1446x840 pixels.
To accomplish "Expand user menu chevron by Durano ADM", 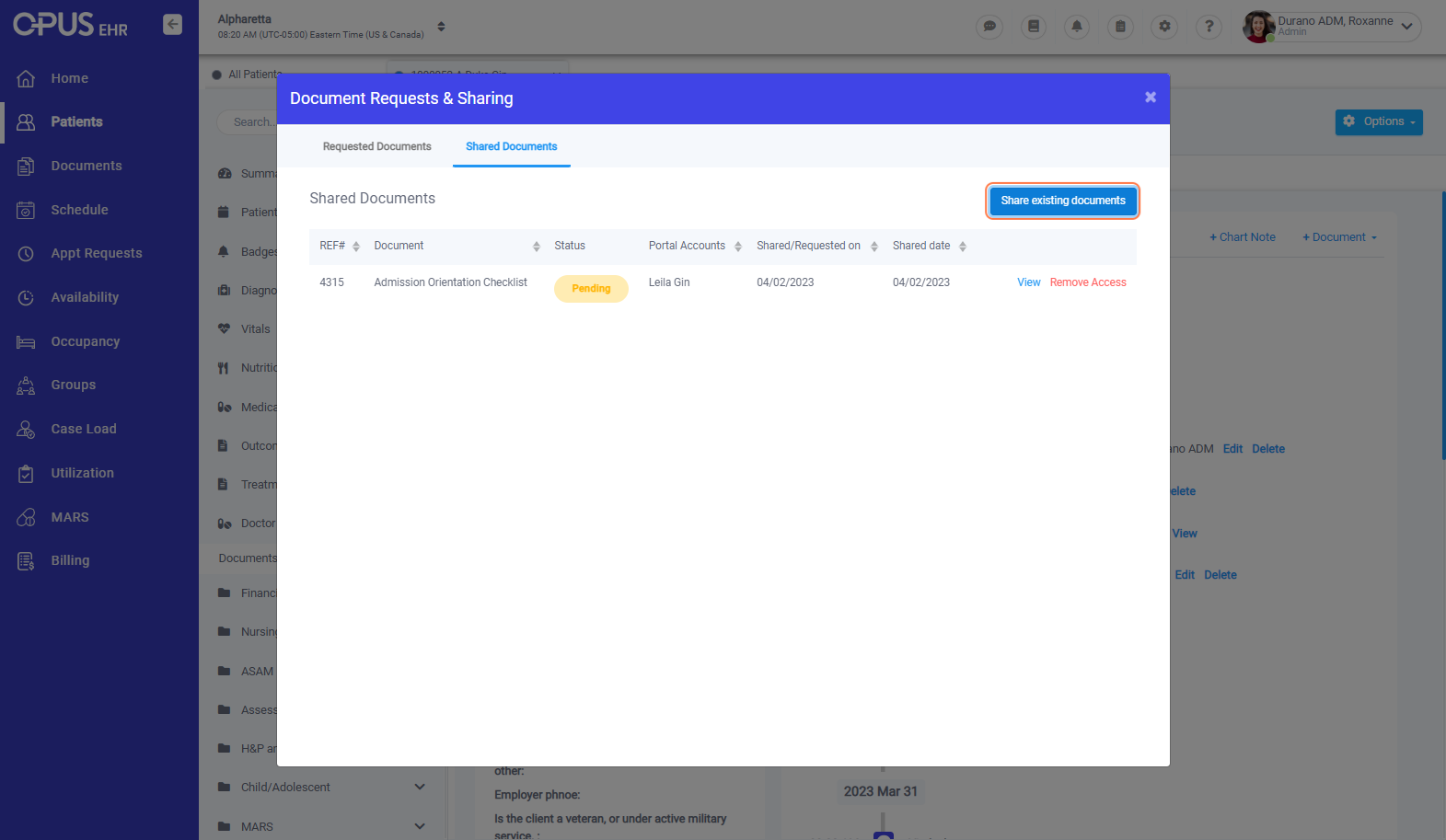I will click(1406, 27).
